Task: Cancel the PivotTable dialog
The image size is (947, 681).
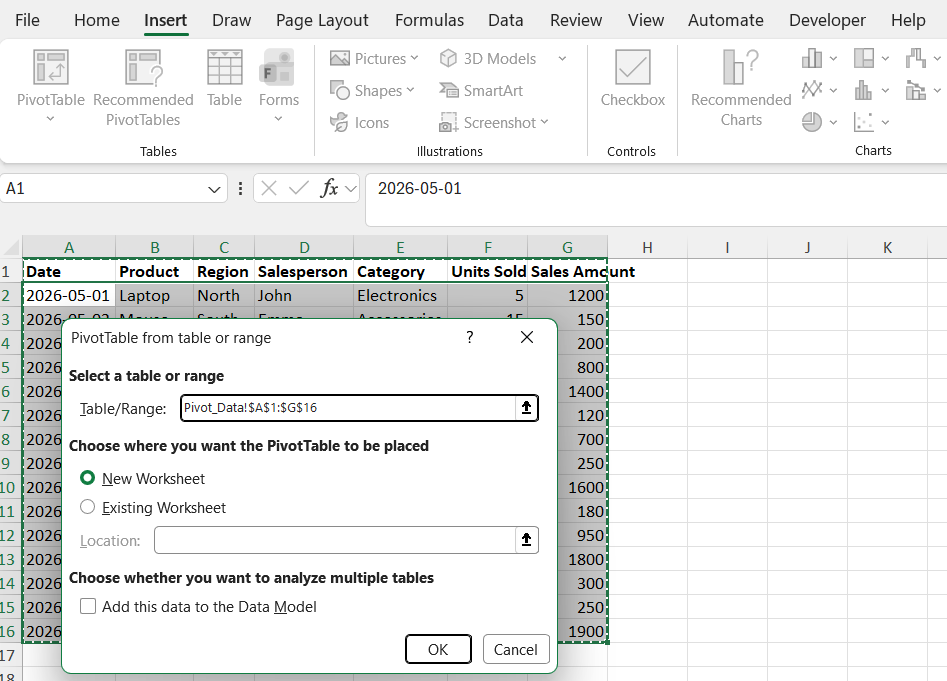Action: (515, 649)
